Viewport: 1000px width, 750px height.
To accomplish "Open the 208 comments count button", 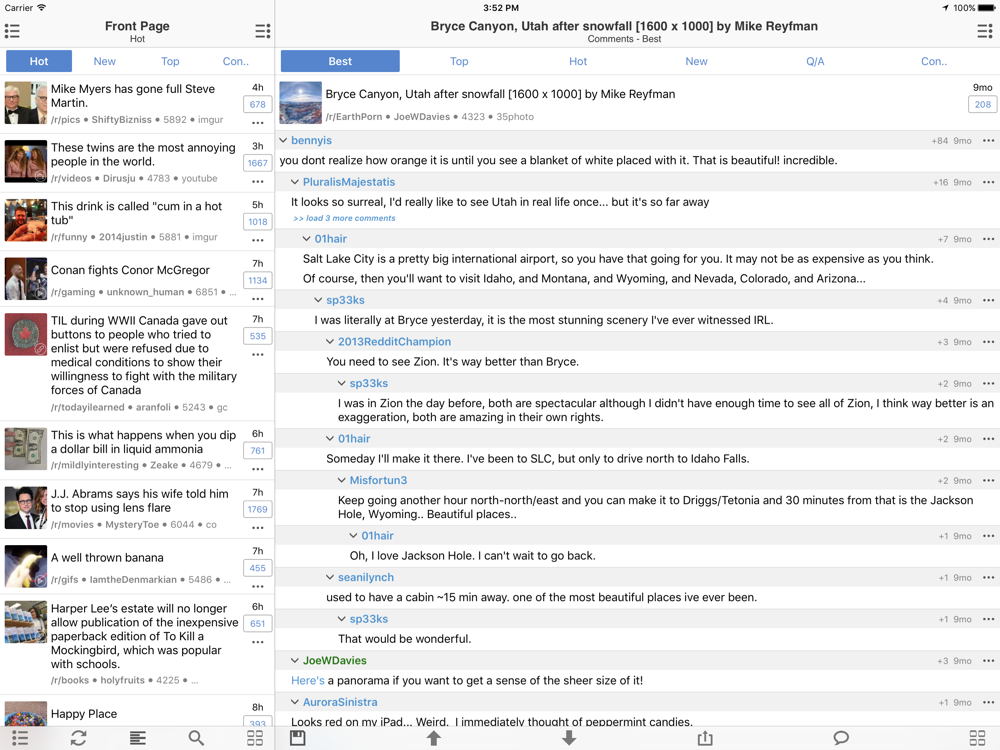I will pos(983,105).
